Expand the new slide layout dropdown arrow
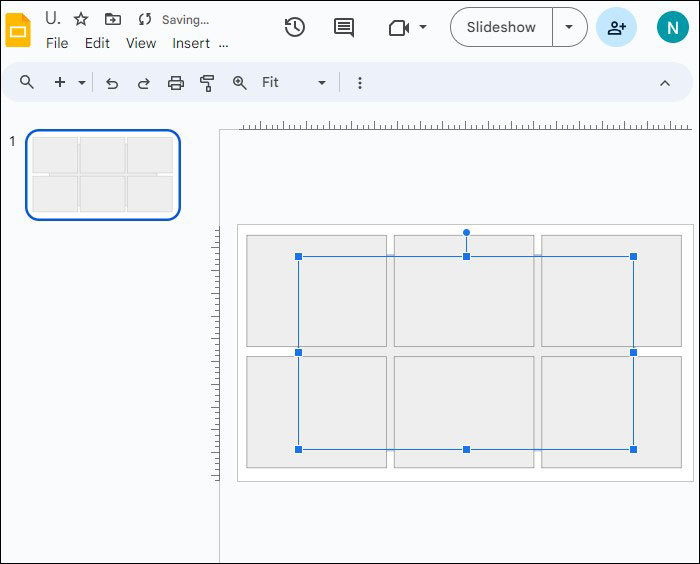Screen dimensions: 700x564 [x=82, y=83]
